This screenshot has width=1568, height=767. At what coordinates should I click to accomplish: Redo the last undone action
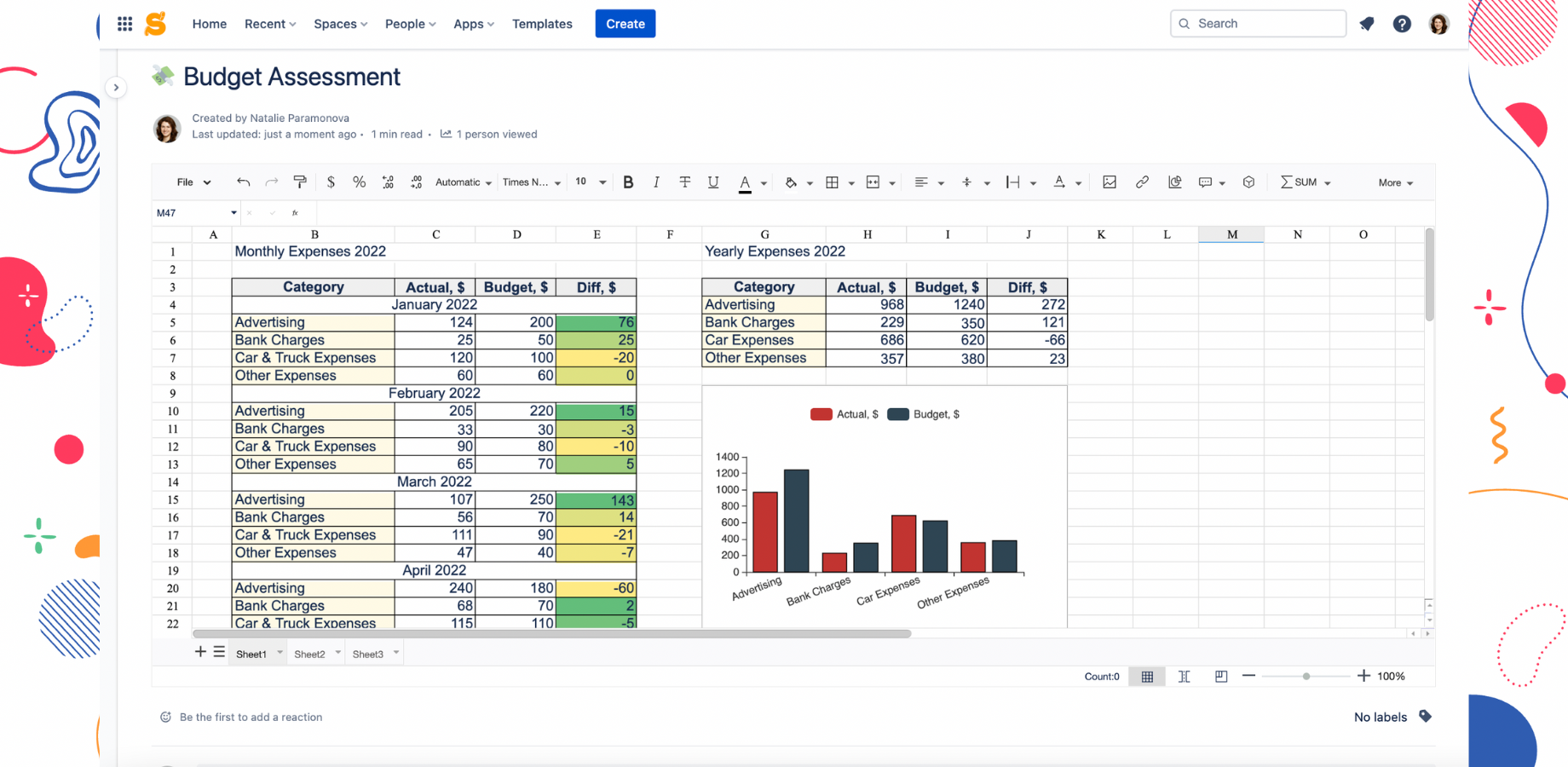(x=272, y=182)
